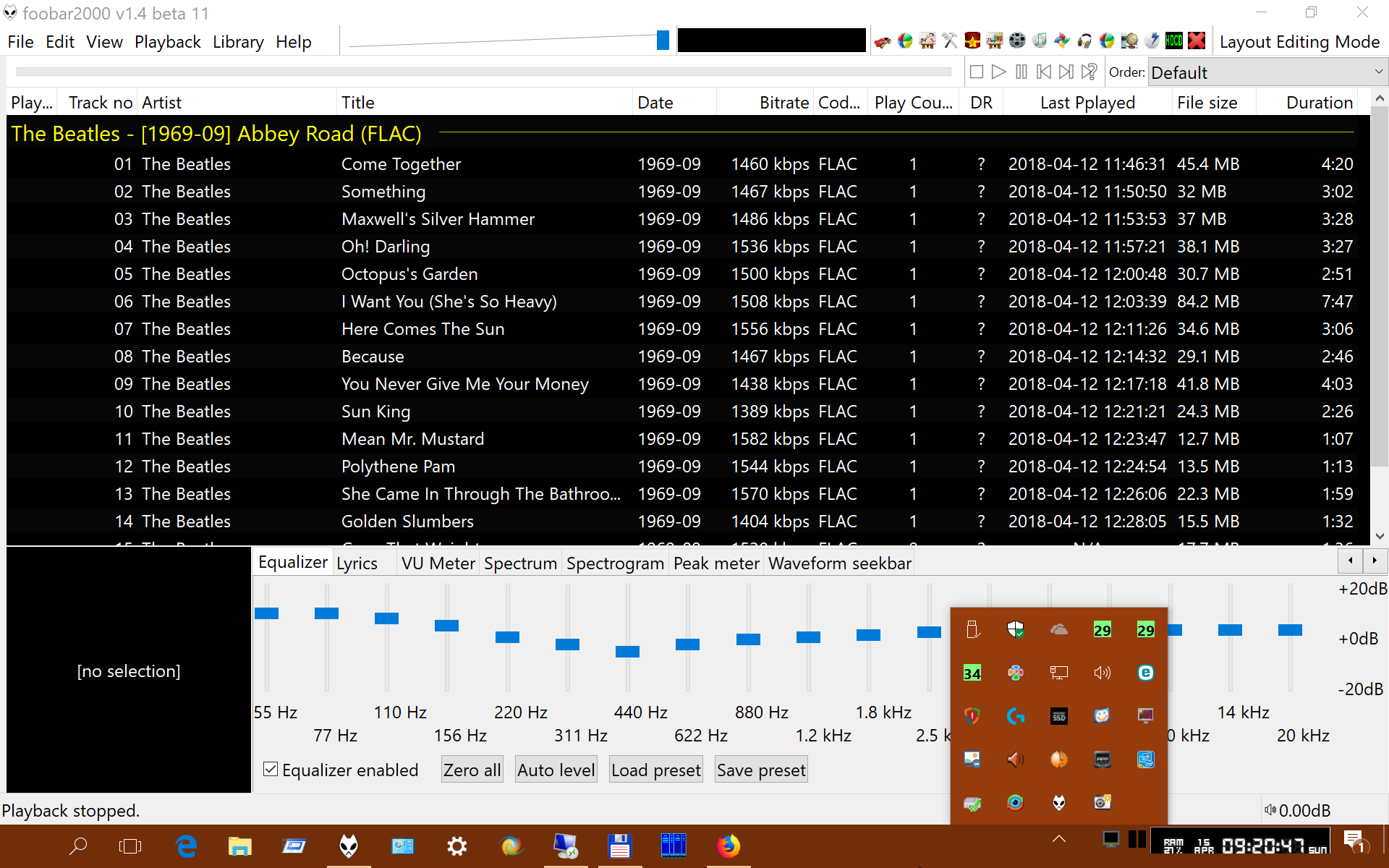Click the colorful pinwheel toolbar icon
Viewport: 1389px width, 868px height.
(1062, 41)
